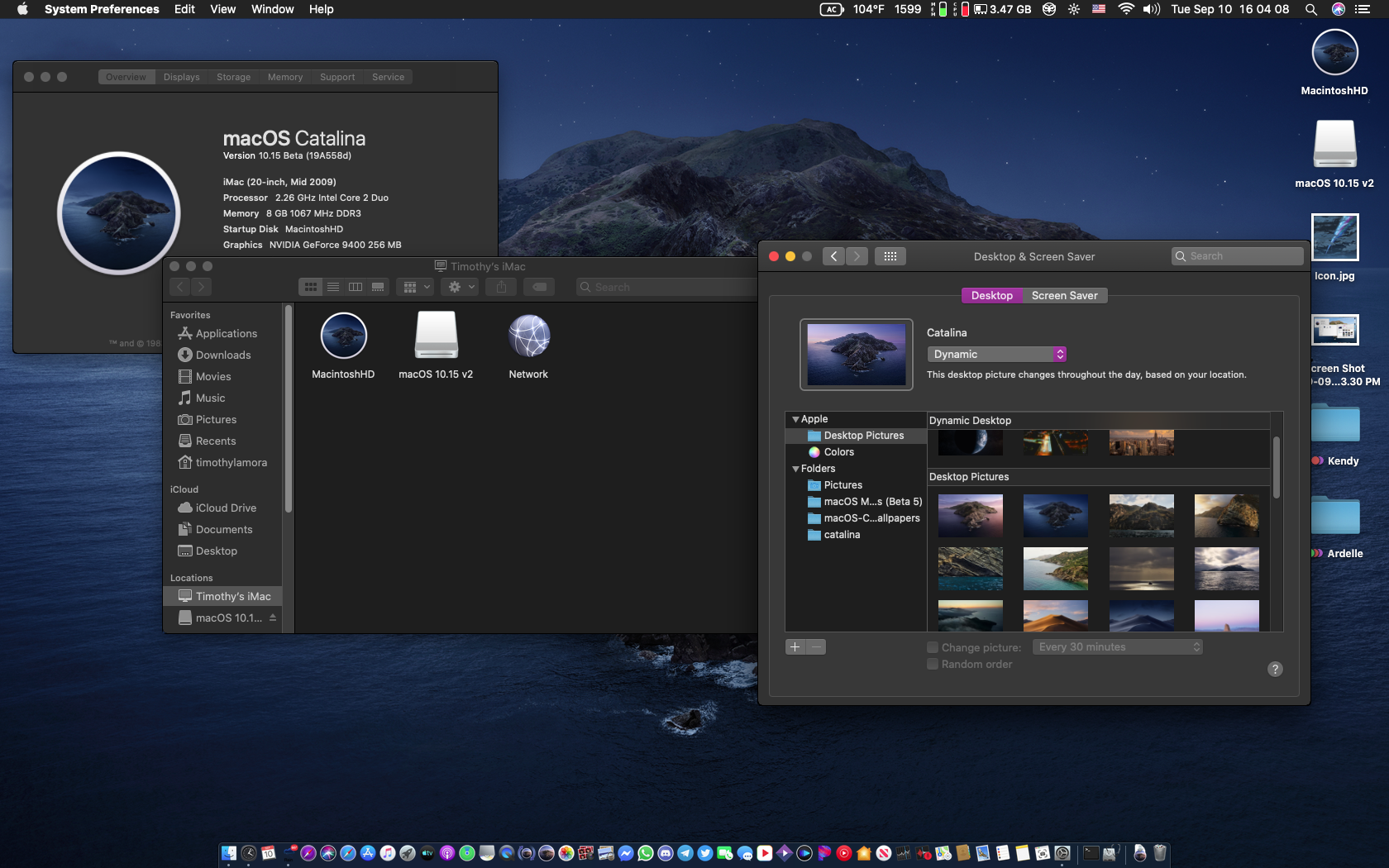
Task: Select Desktop Pictures folder in source list
Action: click(856, 436)
